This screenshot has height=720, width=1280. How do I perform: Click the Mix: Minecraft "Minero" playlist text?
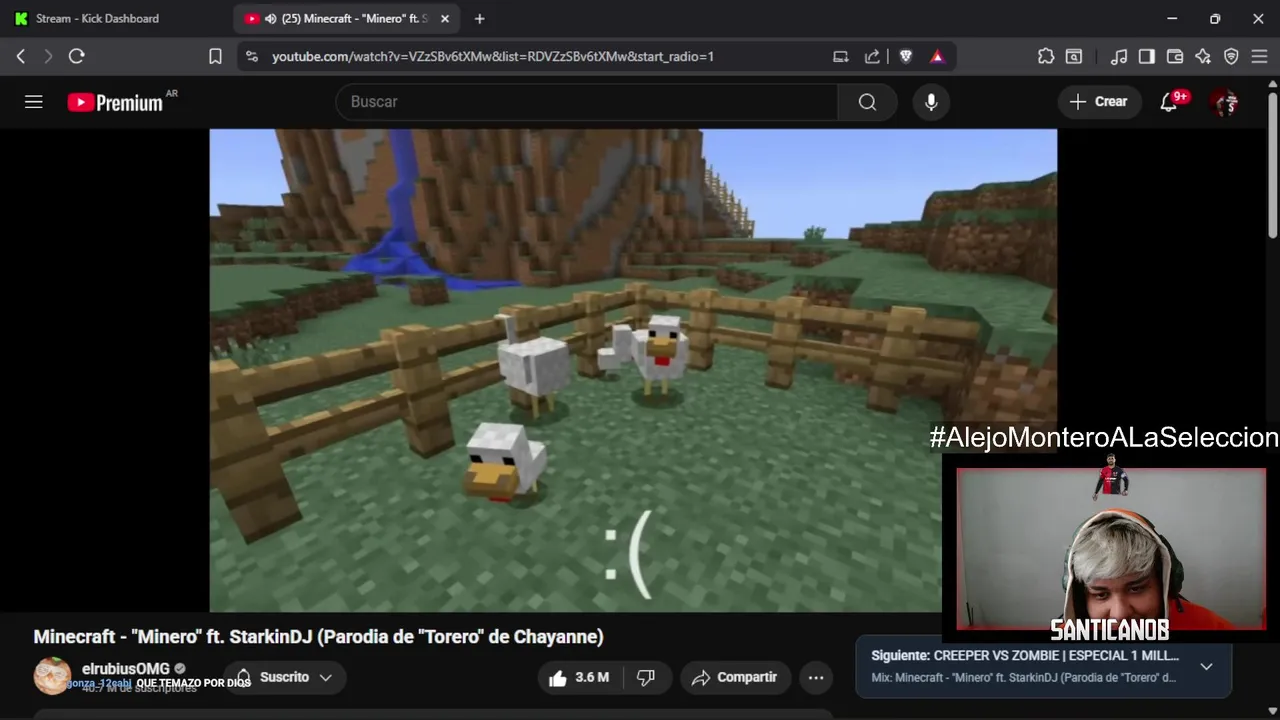[x=1023, y=678]
